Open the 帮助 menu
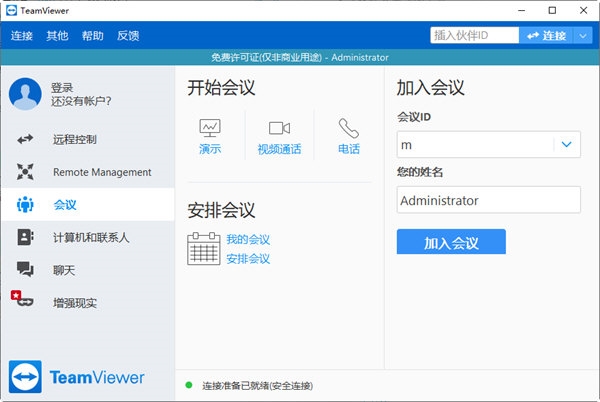The height and width of the screenshot is (402, 600). click(x=93, y=36)
